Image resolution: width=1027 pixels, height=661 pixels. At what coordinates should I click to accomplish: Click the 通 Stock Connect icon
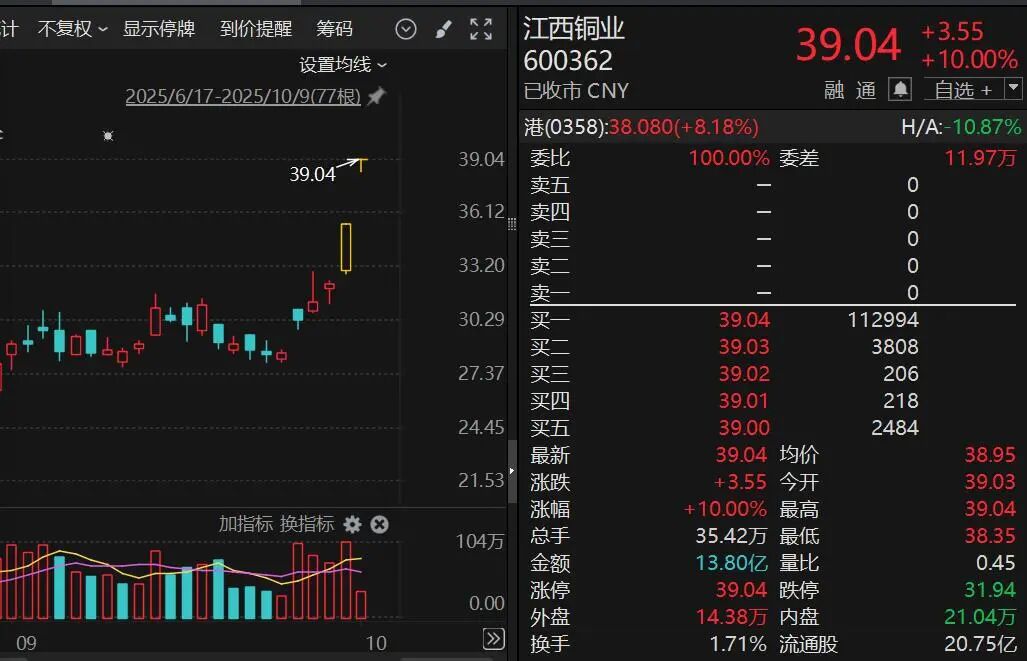[x=866, y=90]
